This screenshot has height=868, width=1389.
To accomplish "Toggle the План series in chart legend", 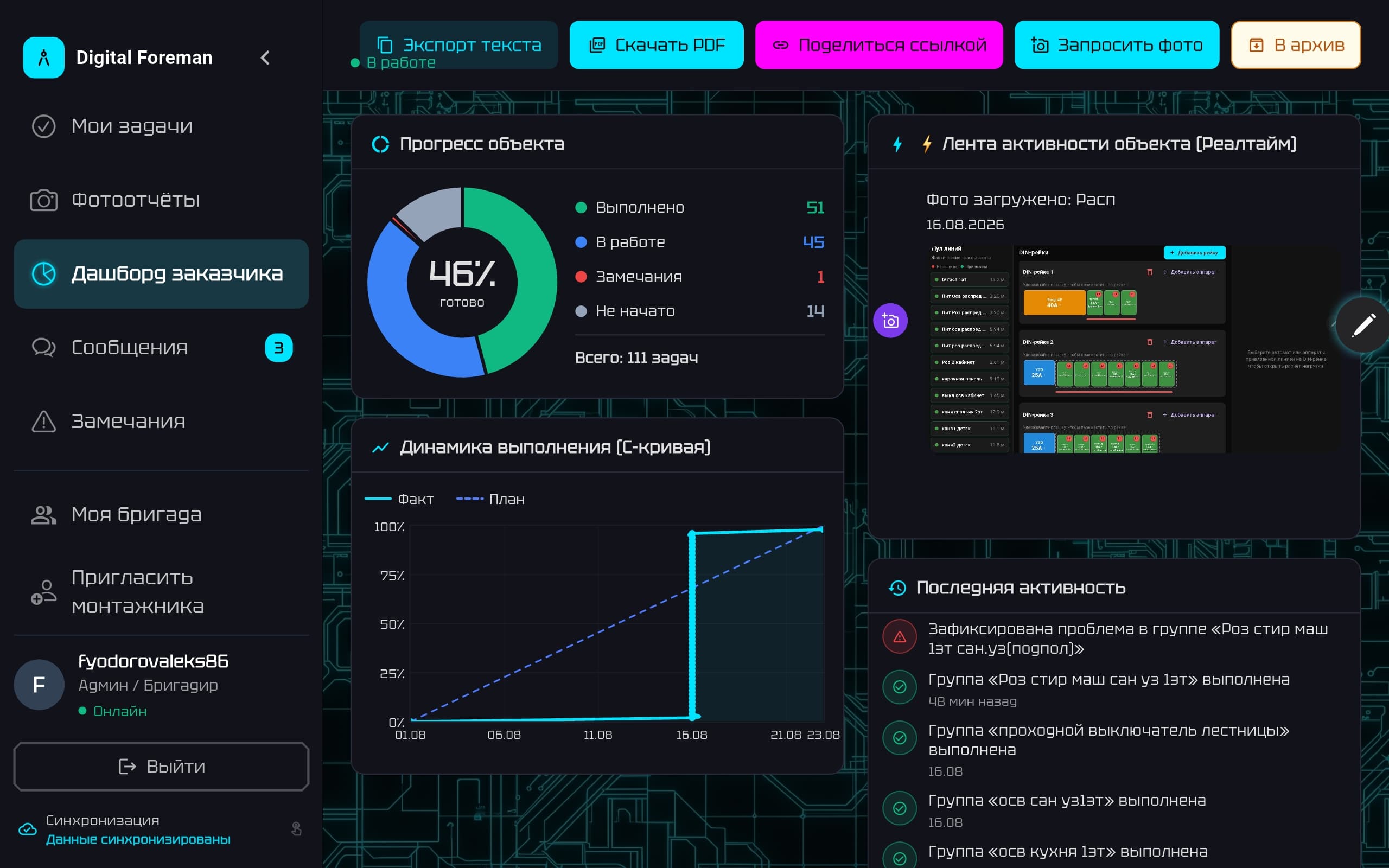I will tap(490, 499).
